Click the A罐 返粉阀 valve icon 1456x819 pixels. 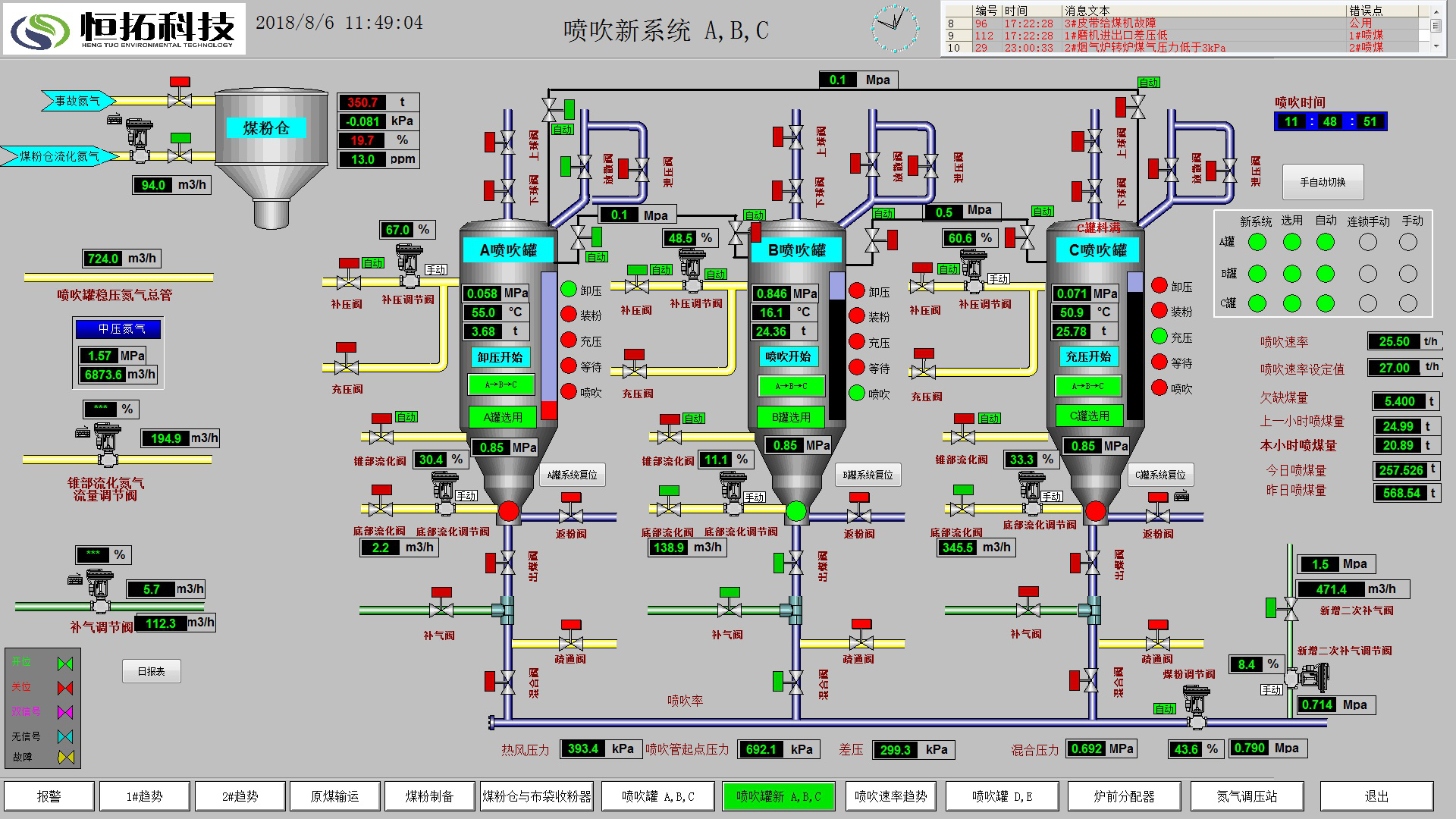(571, 510)
